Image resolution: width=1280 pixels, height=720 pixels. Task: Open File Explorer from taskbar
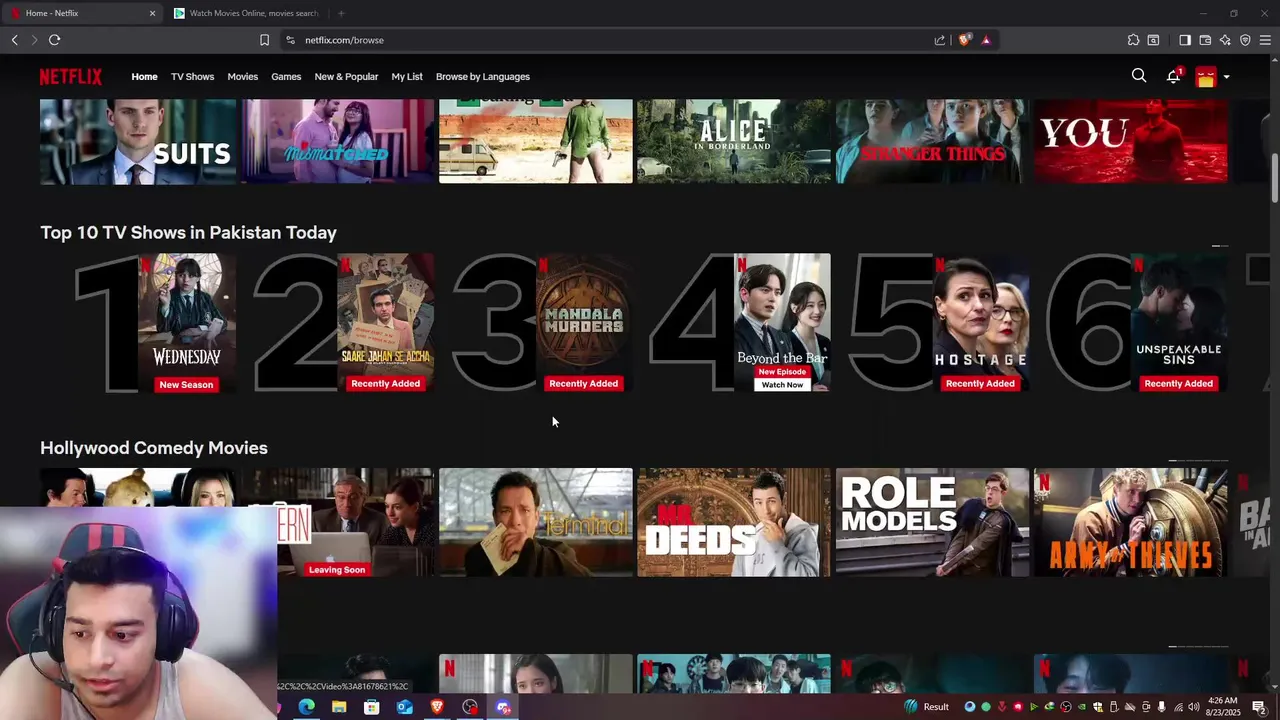click(x=339, y=707)
